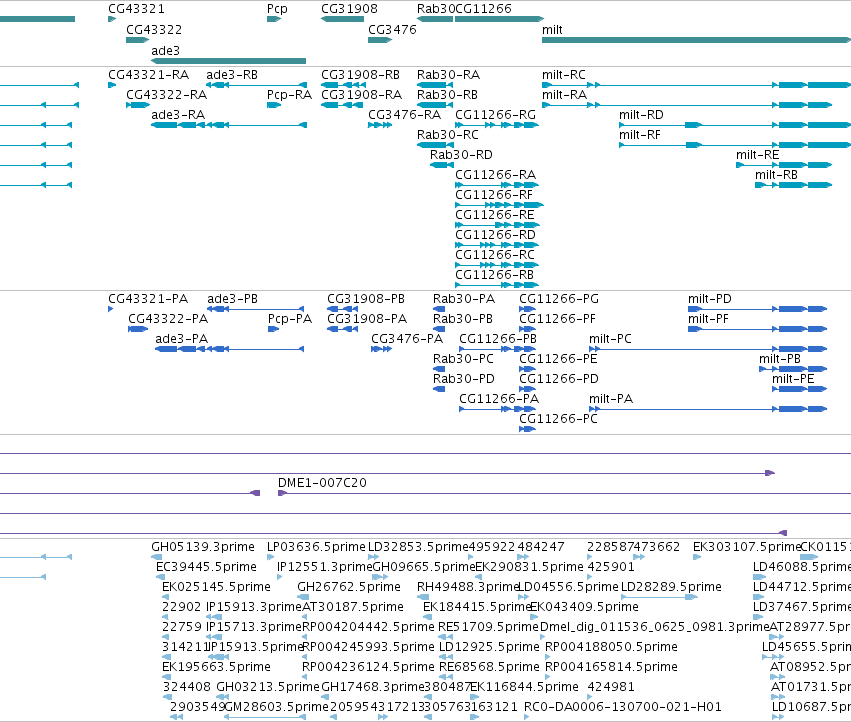Click the Rab30-RD transcript label

coord(461,155)
